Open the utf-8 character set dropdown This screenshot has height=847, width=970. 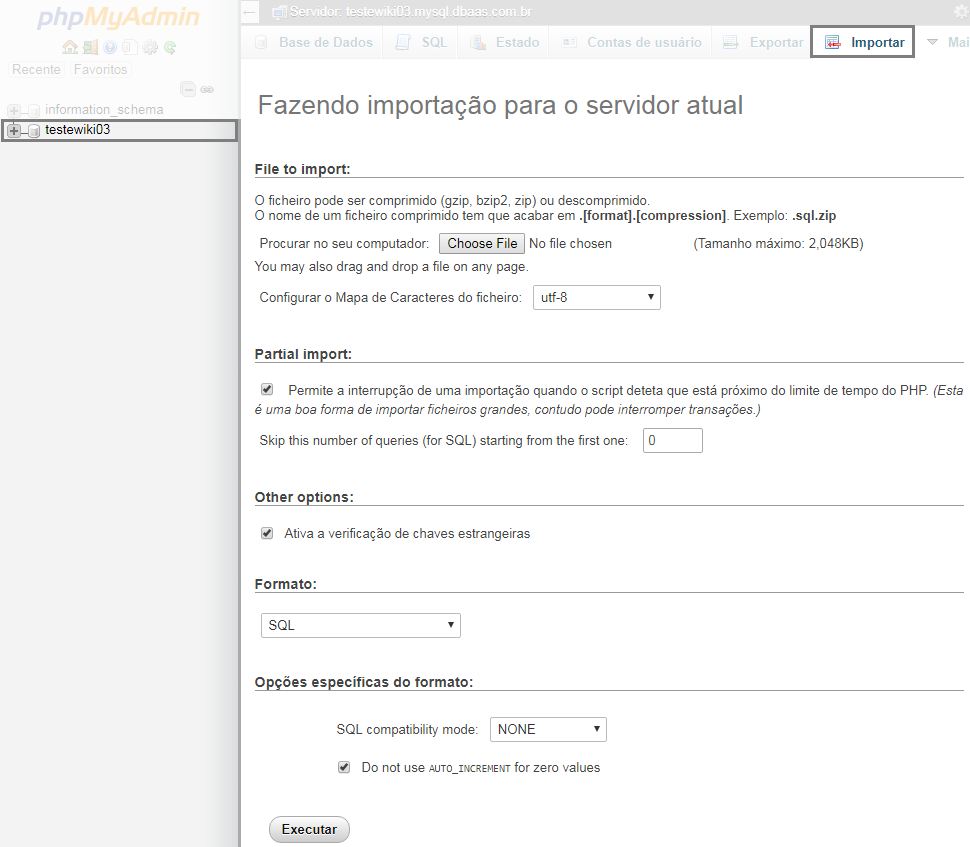click(x=596, y=297)
